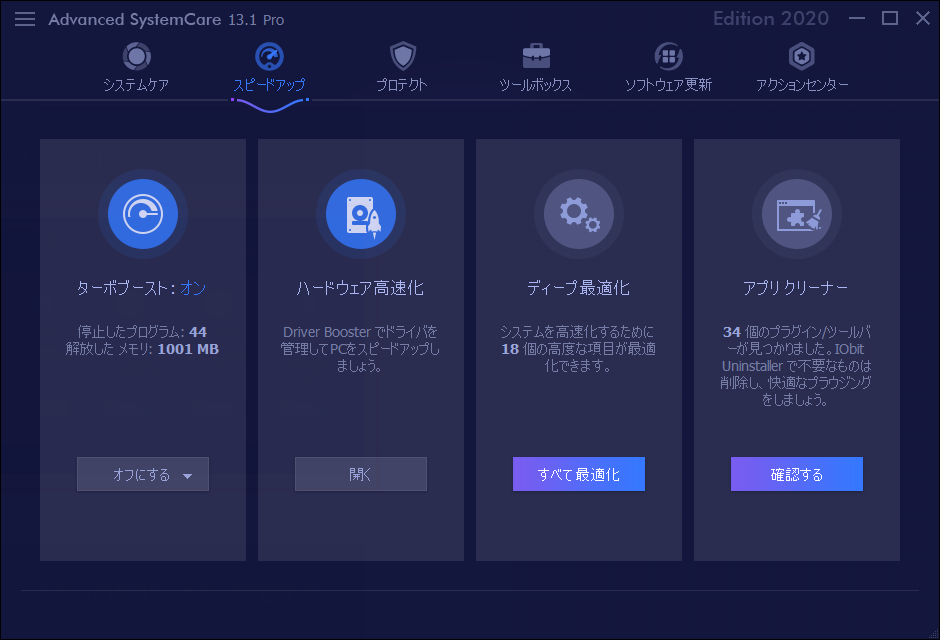The width and height of the screenshot is (940, 640).
Task: Switch to アクションセンター tab label
Action: [x=802, y=85]
